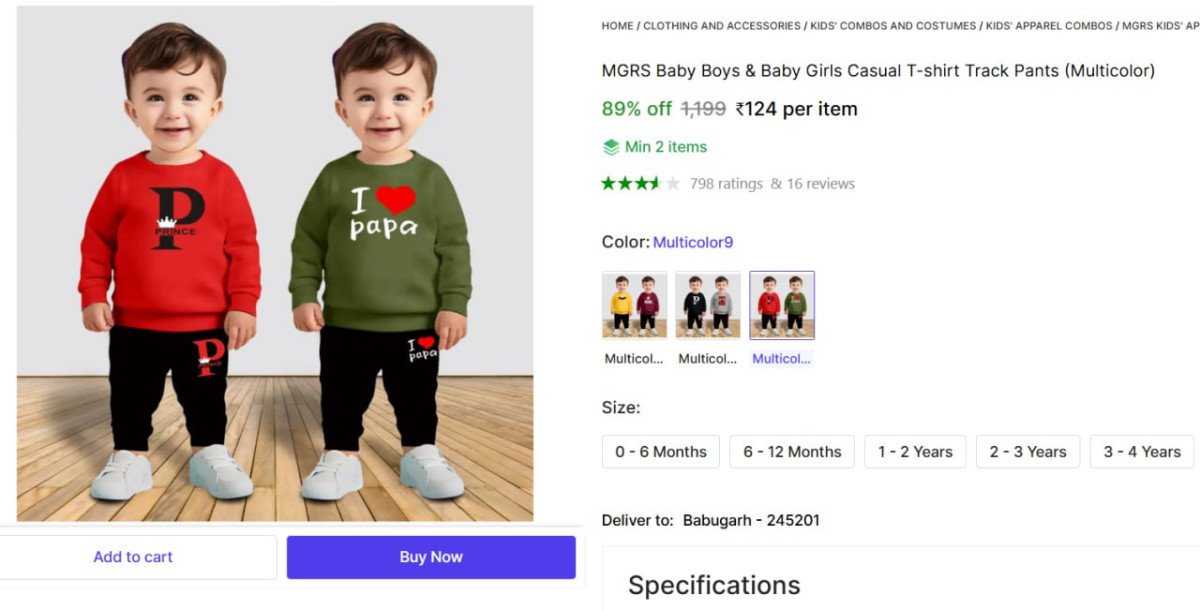This screenshot has height=610, width=1200.
Task: Open the 798 ratings link
Action: tap(726, 184)
